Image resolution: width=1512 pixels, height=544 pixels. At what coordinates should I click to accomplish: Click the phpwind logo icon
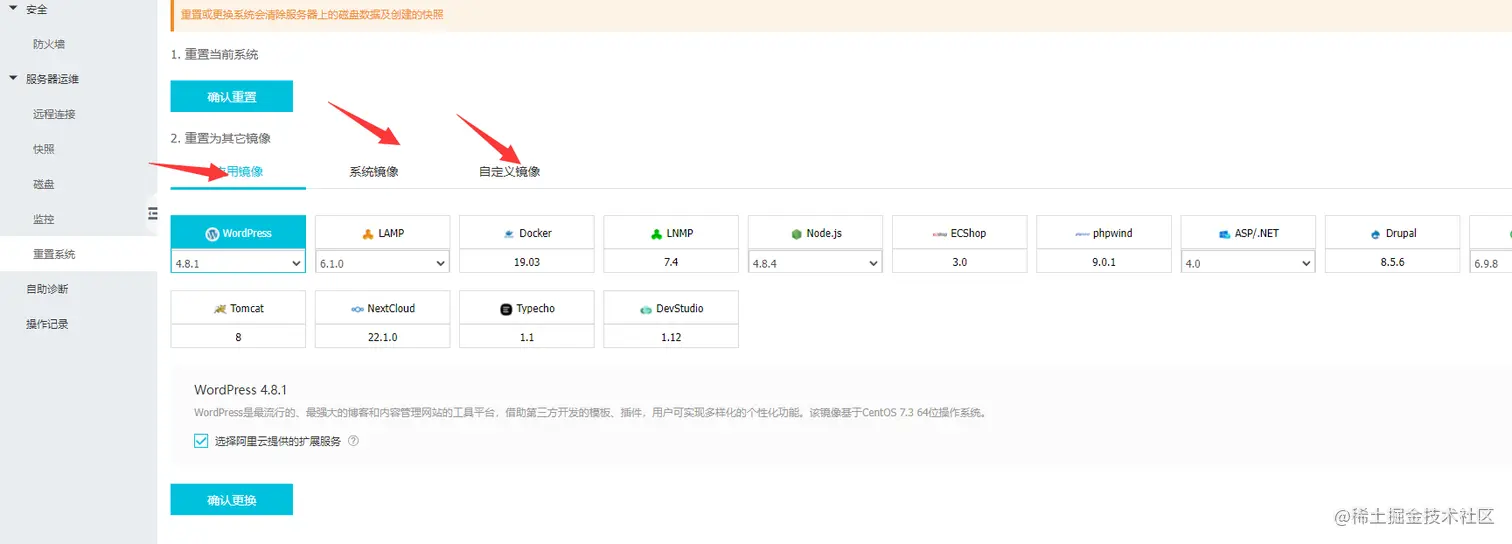tap(1081, 234)
